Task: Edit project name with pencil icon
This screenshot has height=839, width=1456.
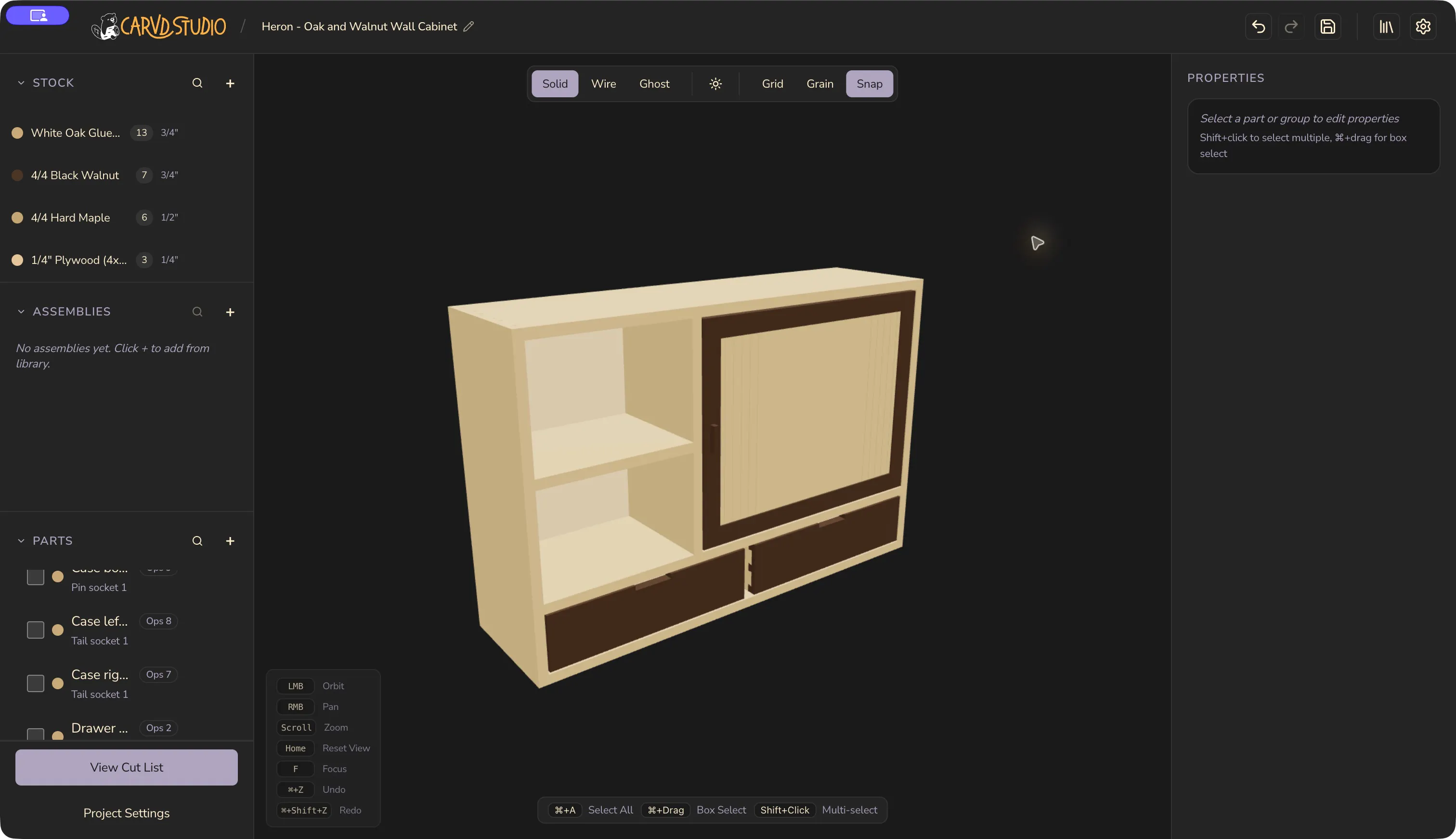Action: coord(469,26)
